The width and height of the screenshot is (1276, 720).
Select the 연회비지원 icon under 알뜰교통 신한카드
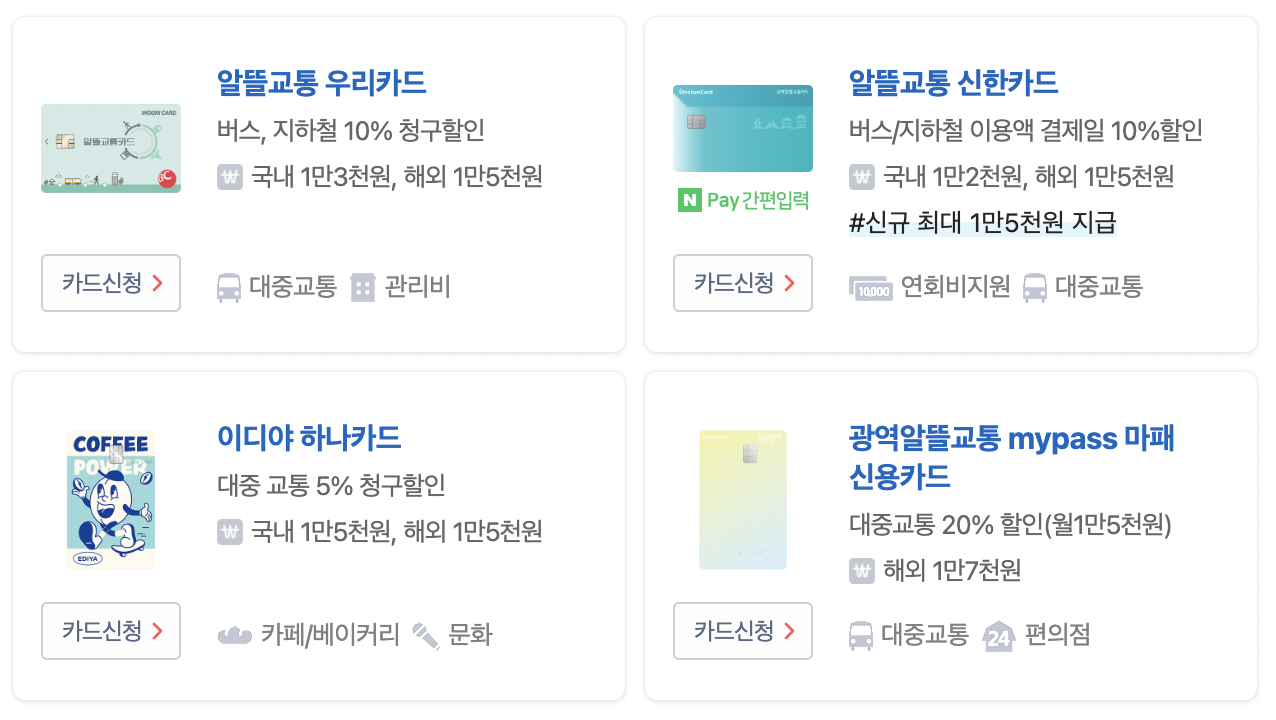(x=871, y=287)
